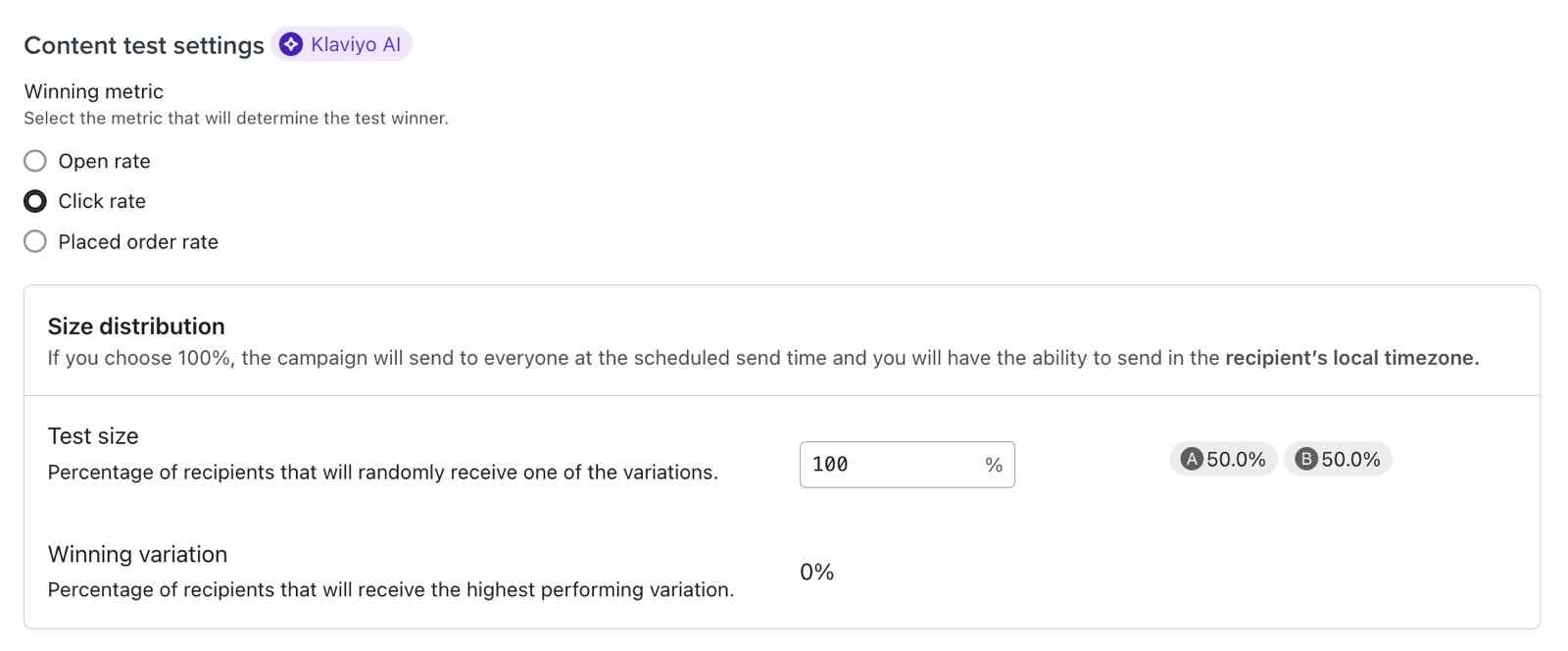Click the Size distribution heading
The width and height of the screenshot is (1568, 651).
click(x=135, y=325)
